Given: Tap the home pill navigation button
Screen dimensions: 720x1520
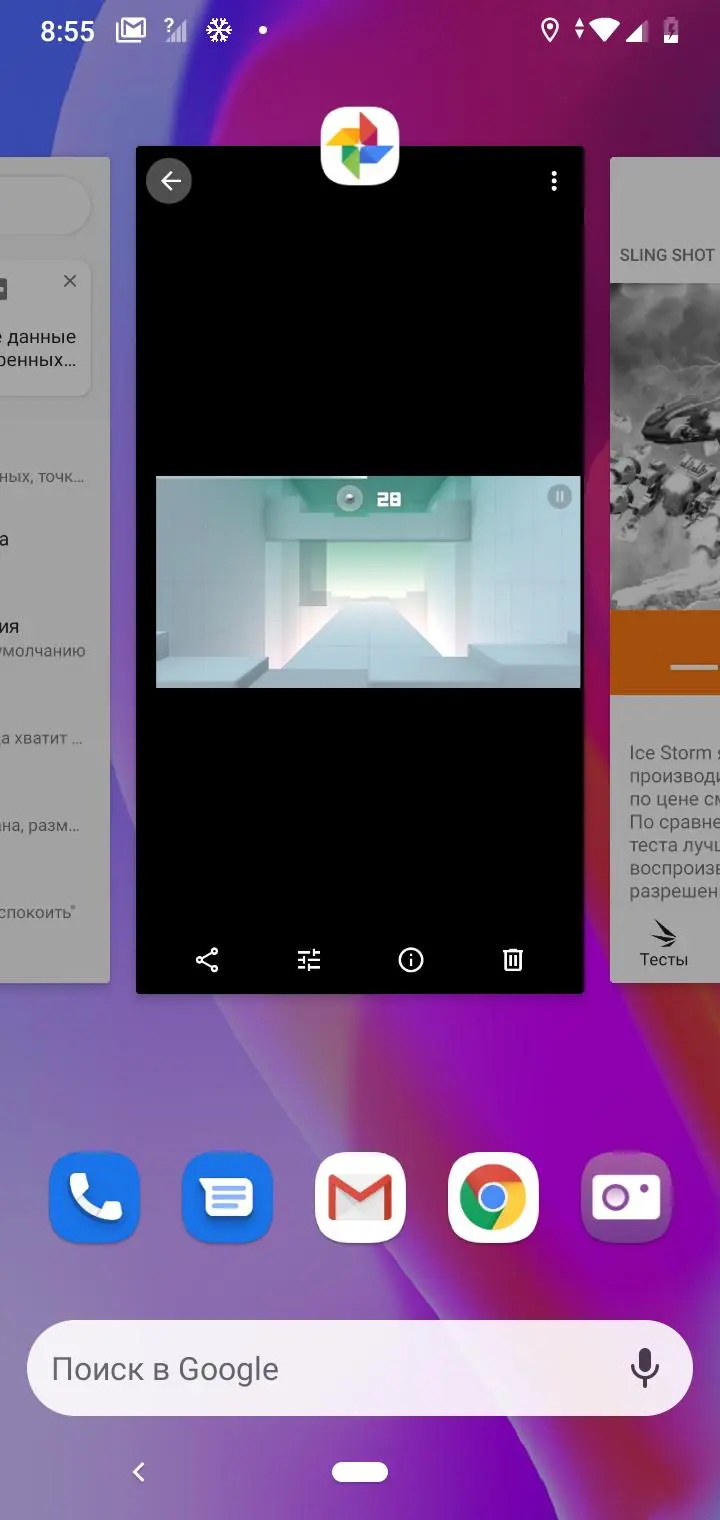Looking at the screenshot, I should [x=360, y=1471].
